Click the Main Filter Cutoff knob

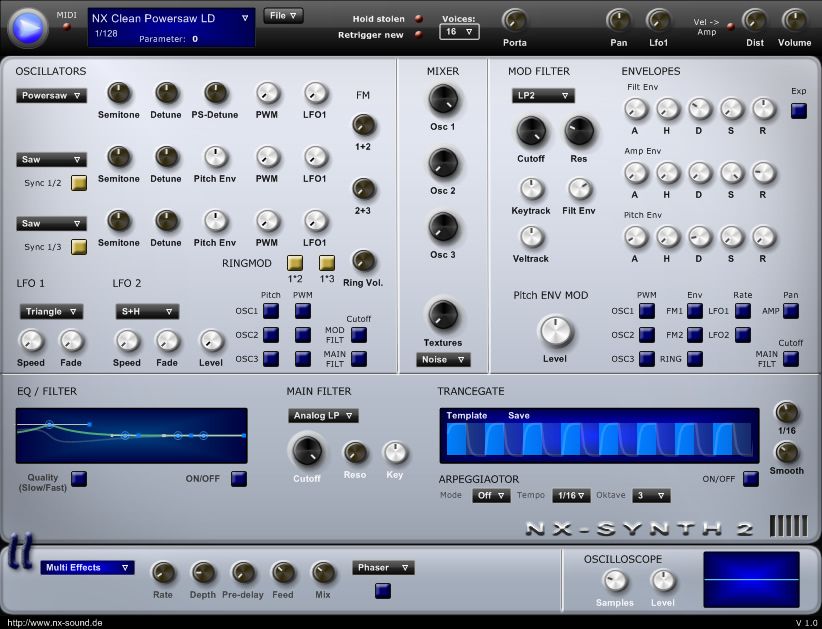[307, 451]
